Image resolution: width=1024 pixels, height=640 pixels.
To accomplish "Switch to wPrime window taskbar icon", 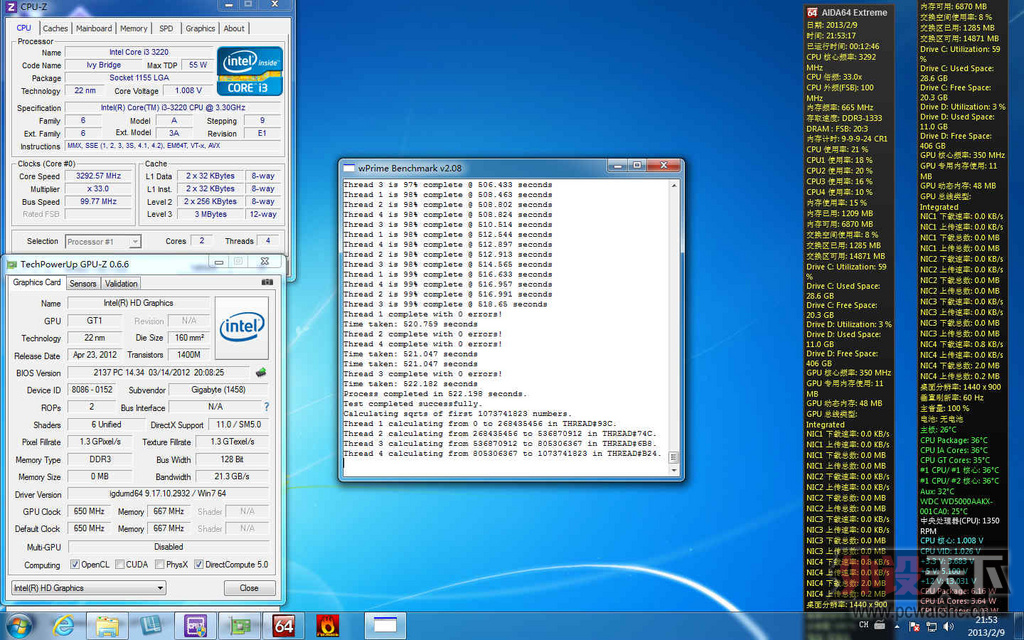I will pos(385,626).
